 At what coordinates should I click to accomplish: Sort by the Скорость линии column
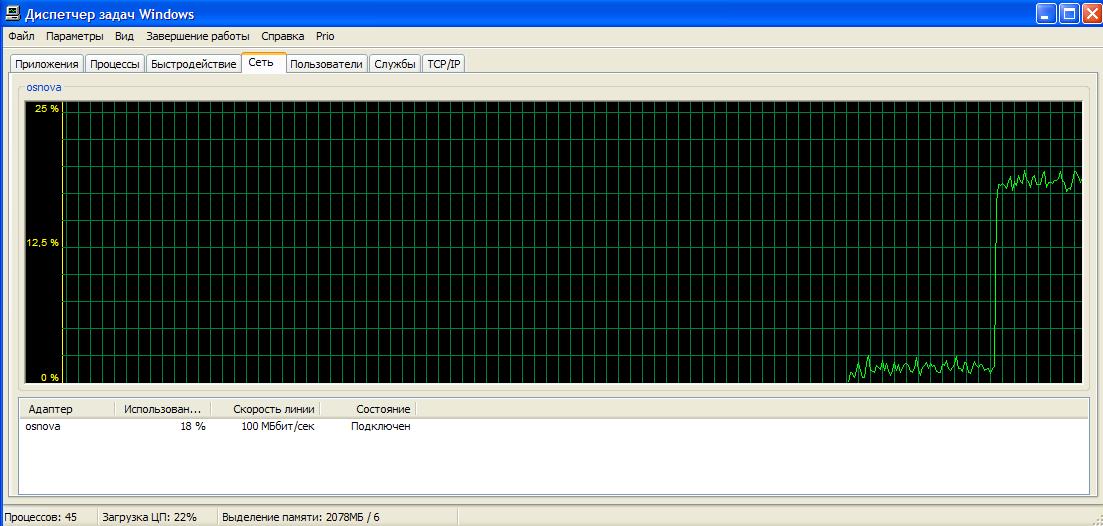pyautogui.click(x=273, y=409)
